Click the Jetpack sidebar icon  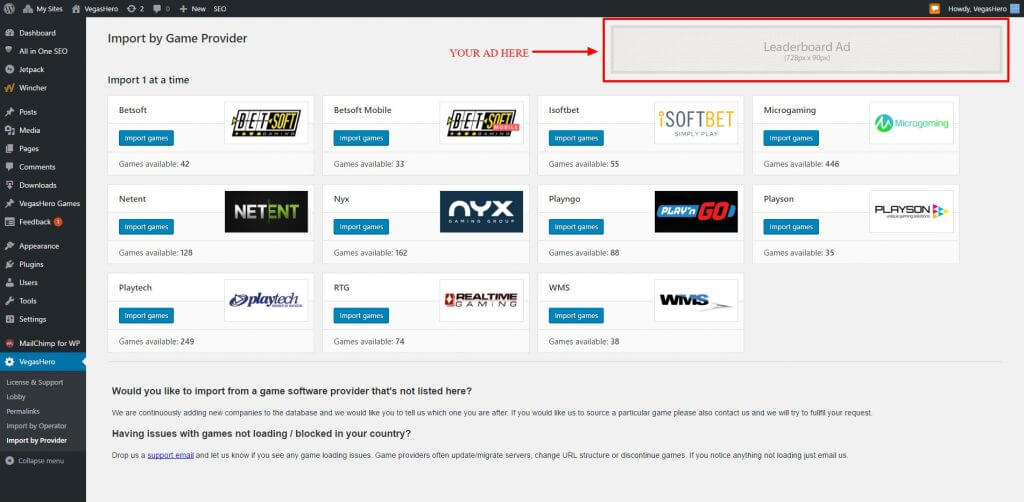pyautogui.click(x=9, y=69)
